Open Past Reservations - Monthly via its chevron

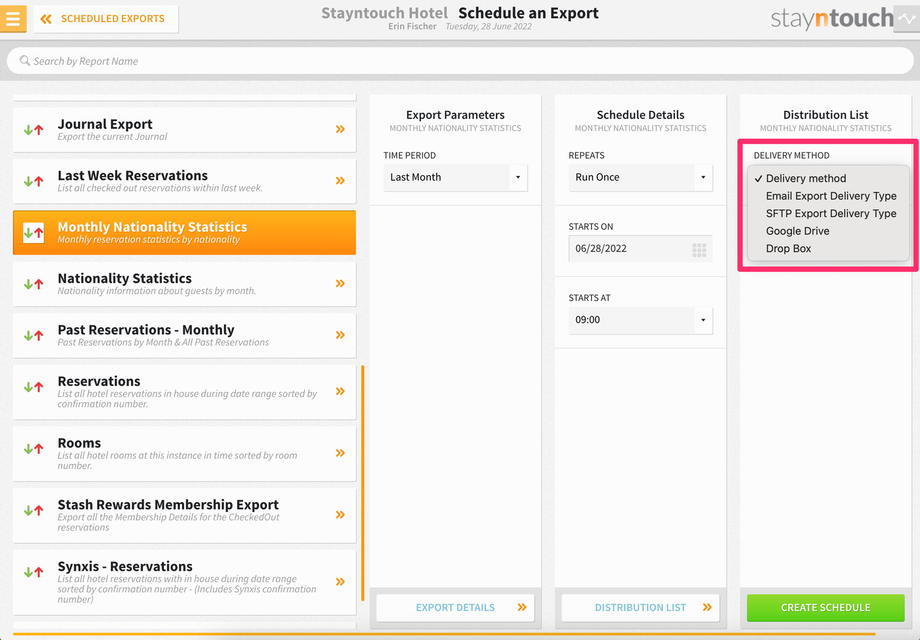[x=340, y=335]
